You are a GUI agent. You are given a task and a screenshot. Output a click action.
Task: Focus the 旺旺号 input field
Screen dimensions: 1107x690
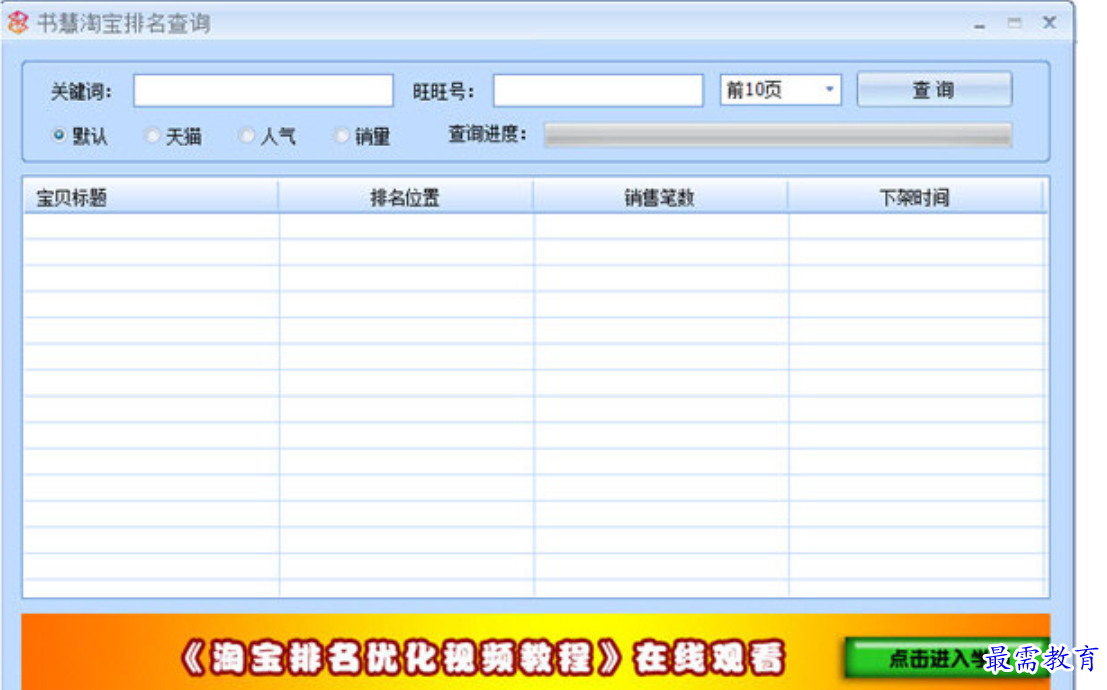pos(598,91)
